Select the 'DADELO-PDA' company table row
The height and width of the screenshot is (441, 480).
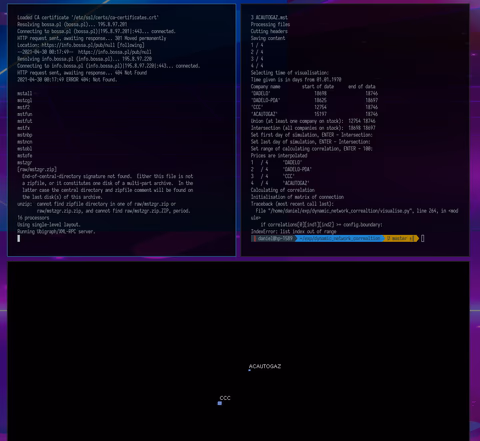click(x=314, y=100)
